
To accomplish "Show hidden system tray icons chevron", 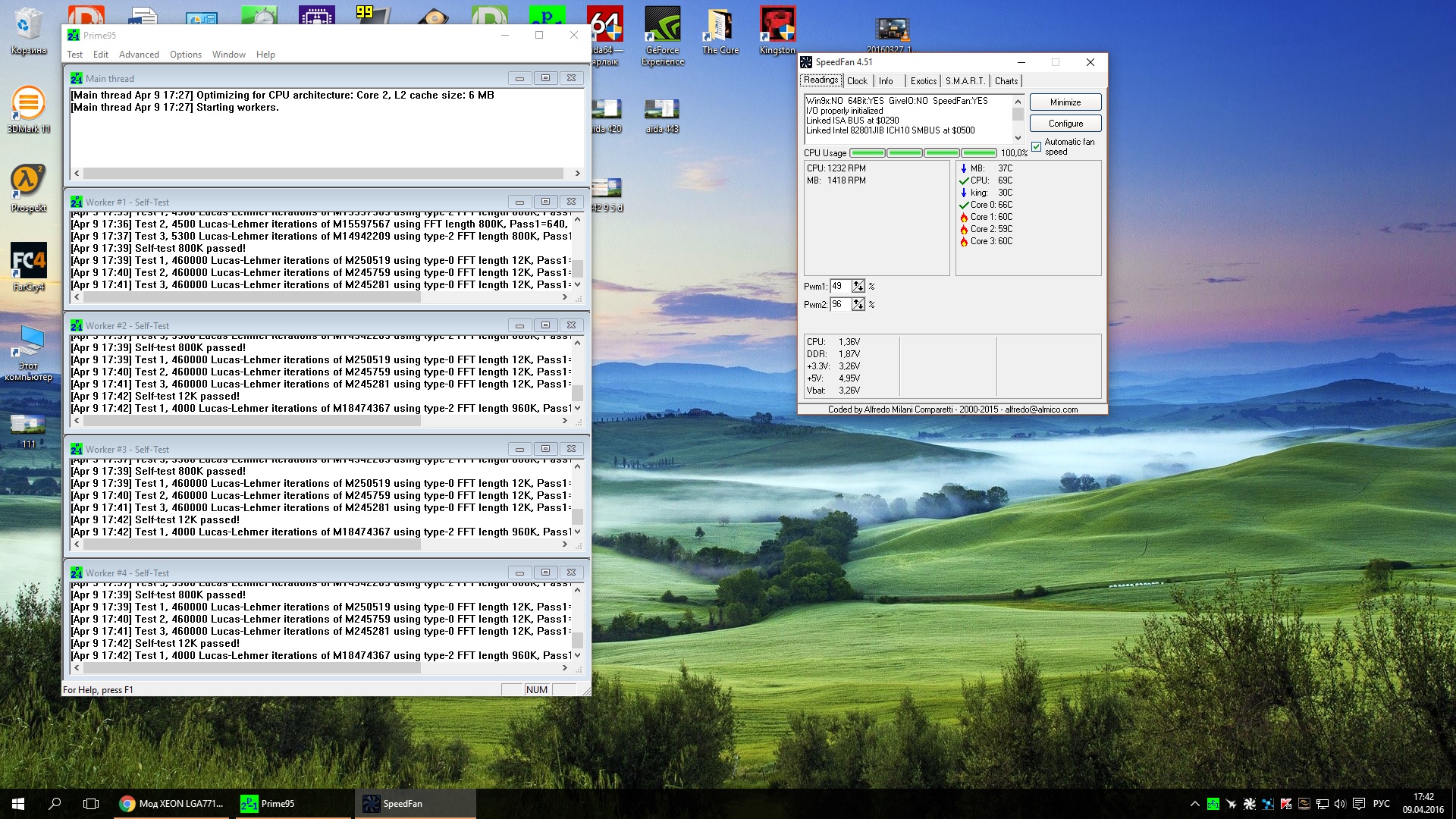I will click(x=1194, y=803).
